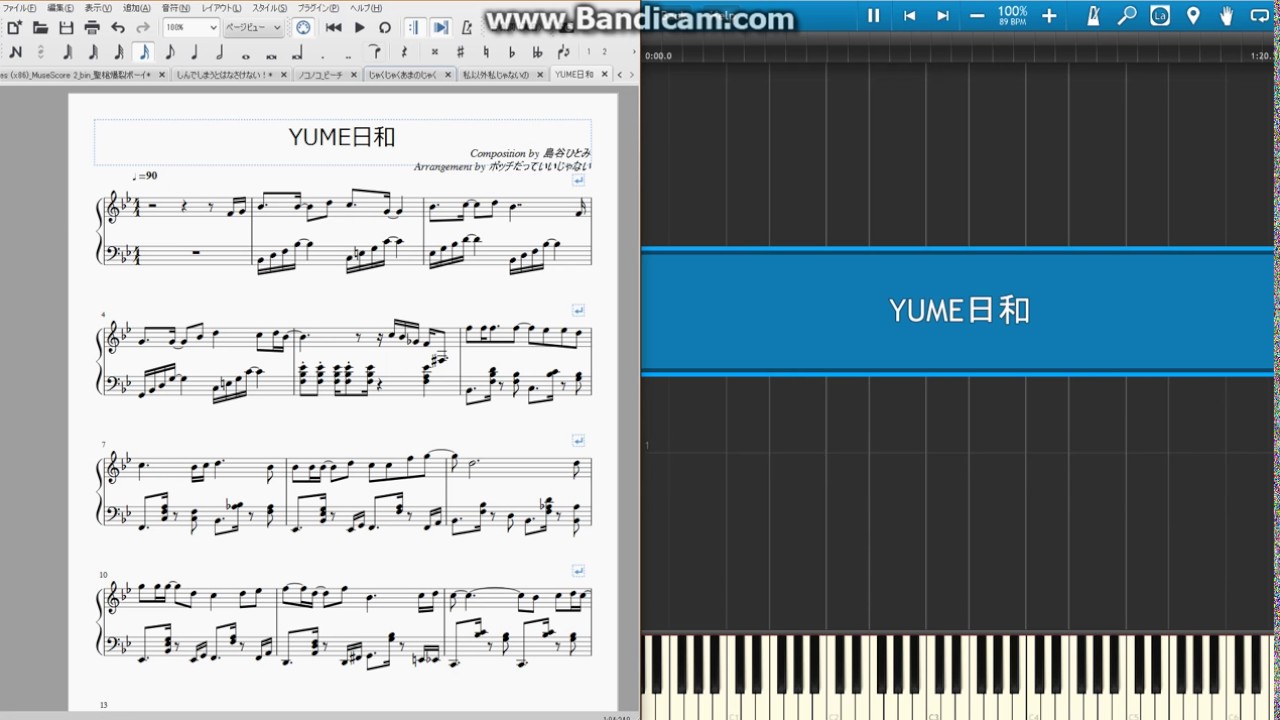This screenshot has height=720, width=1280.
Task: Toggle Synthesia loop icon
Action: (x=1258, y=15)
